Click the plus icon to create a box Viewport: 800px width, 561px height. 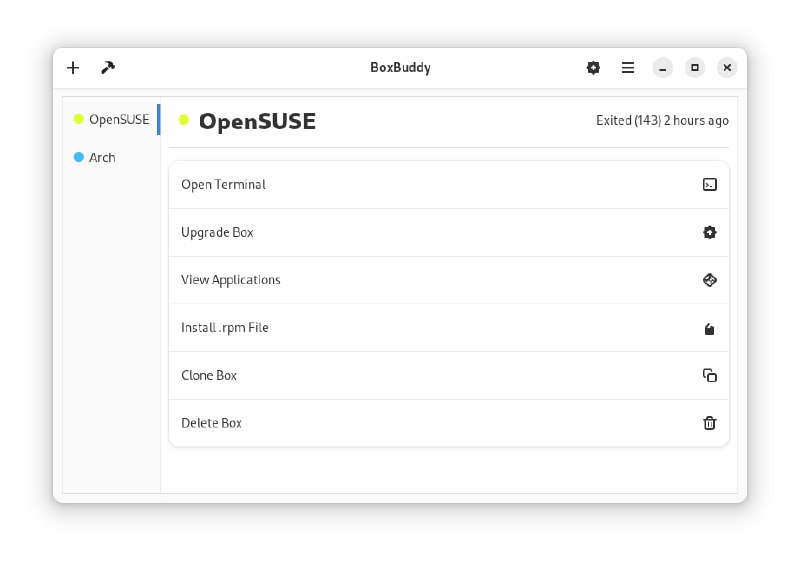click(73, 68)
